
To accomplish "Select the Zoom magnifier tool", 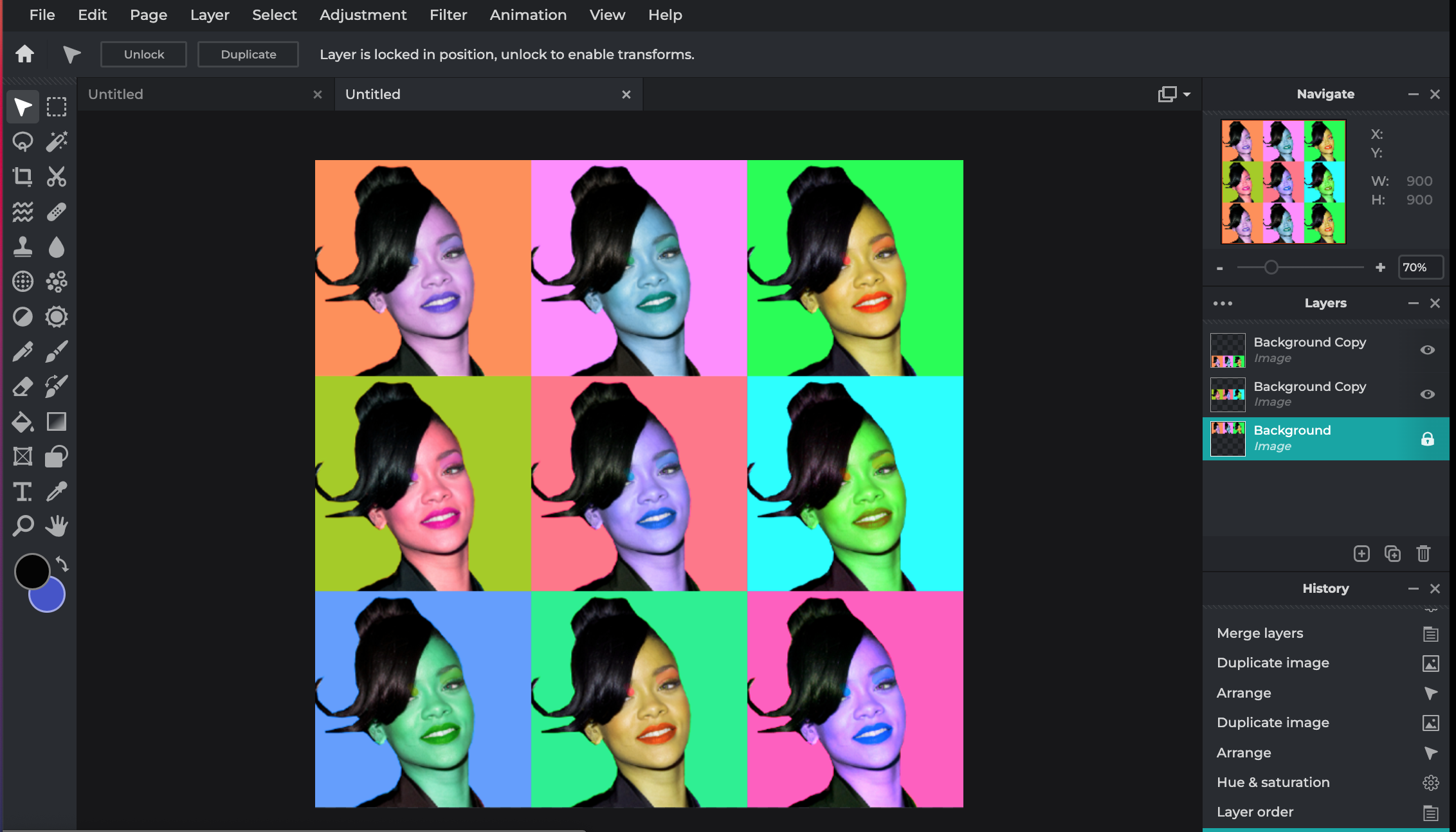I will (23, 526).
